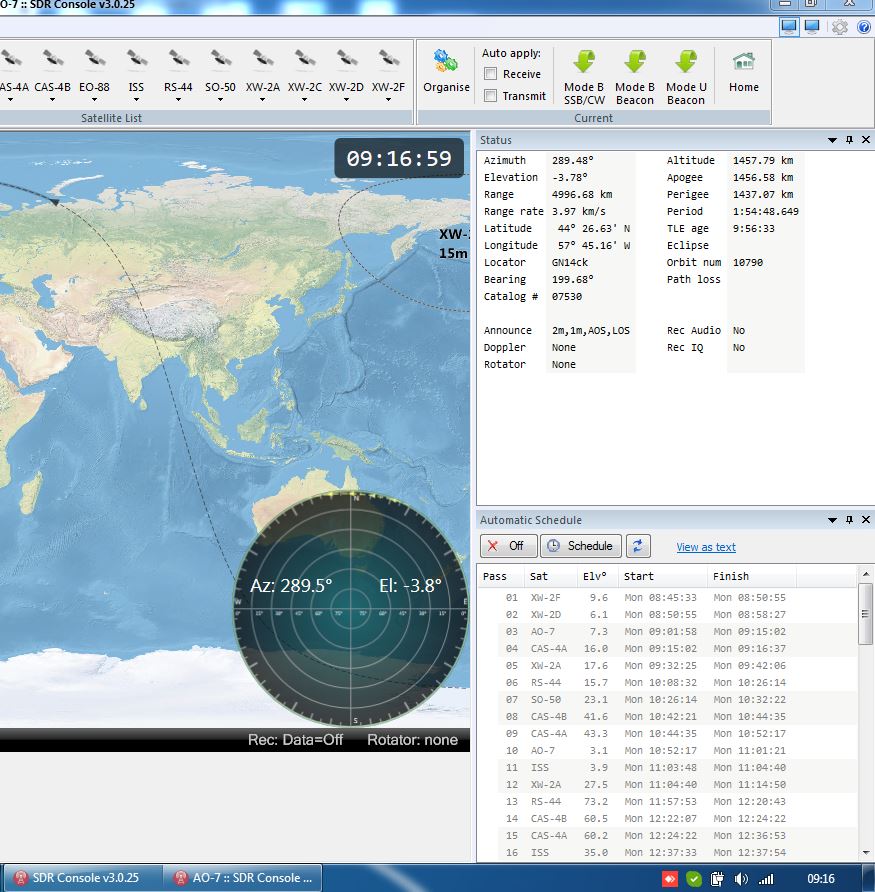The height and width of the screenshot is (892, 875).
Task: Apply Mode U Beacon setting
Action: [686, 76]
